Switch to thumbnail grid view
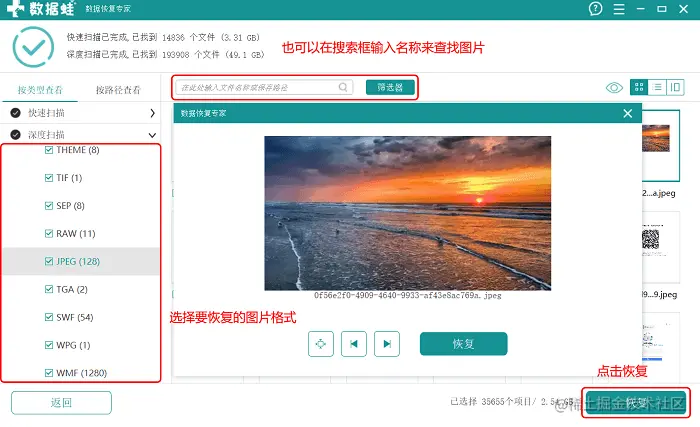 pos(639,87)
